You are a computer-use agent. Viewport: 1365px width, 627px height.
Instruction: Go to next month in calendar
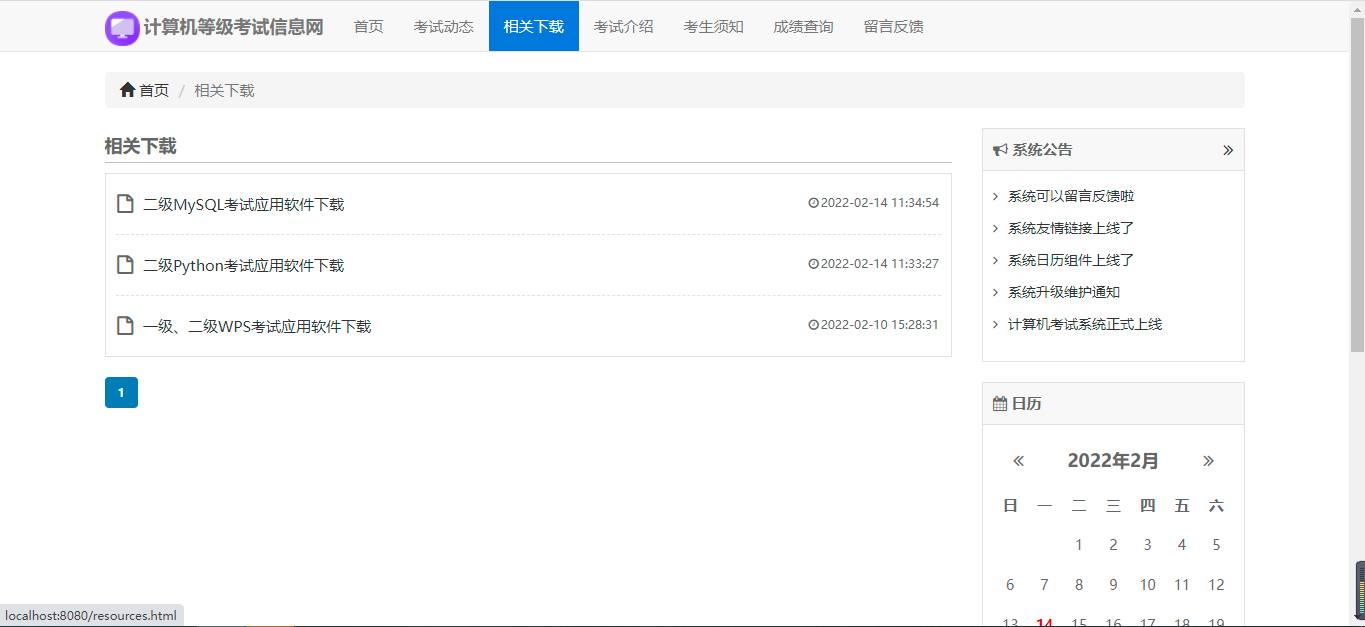click(1208, 461)
